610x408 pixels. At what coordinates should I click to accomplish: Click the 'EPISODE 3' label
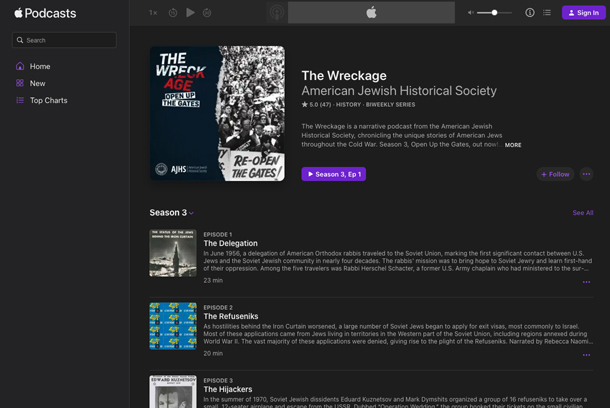coord(218,381)
